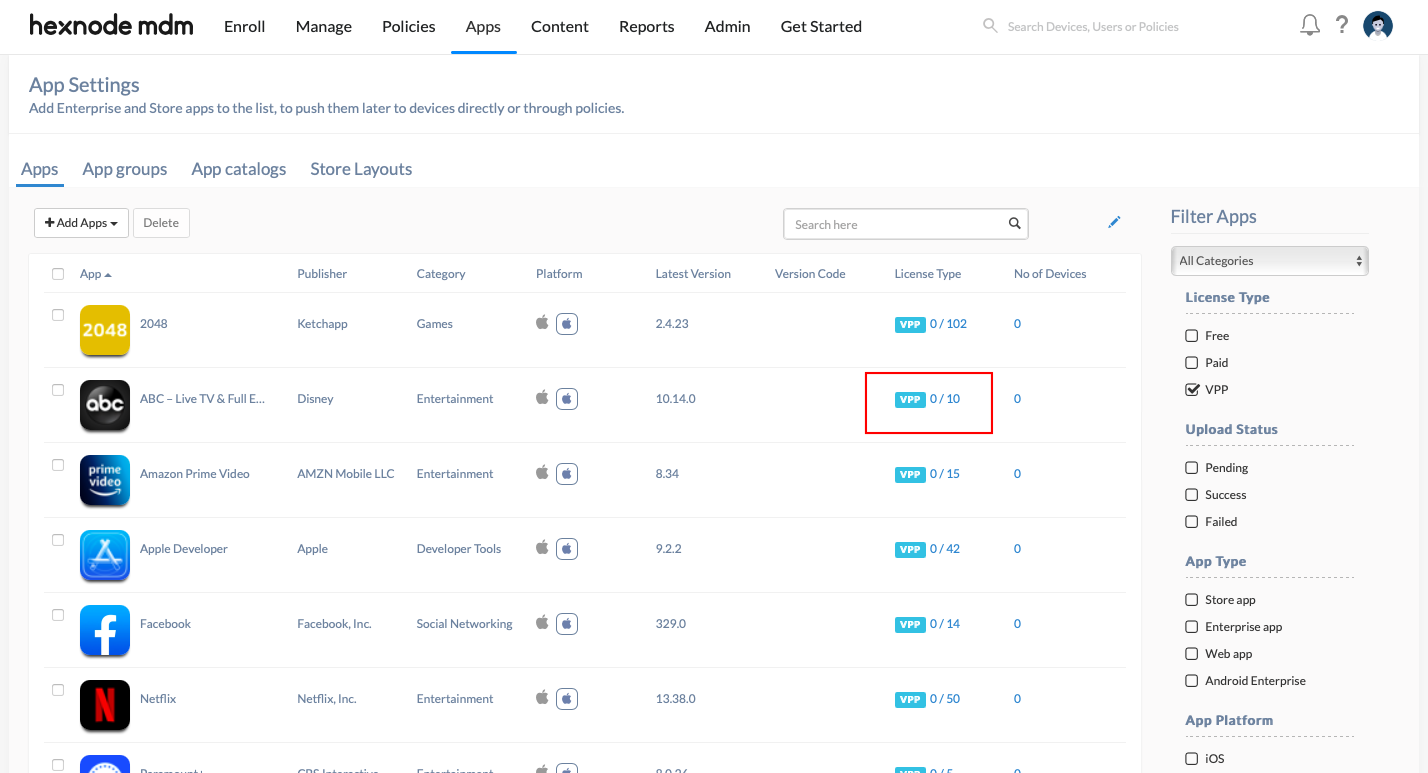The width and height of the screenshot is (1428, 773).
Task: Enable the iOS platform filter
Action: 1192,759
